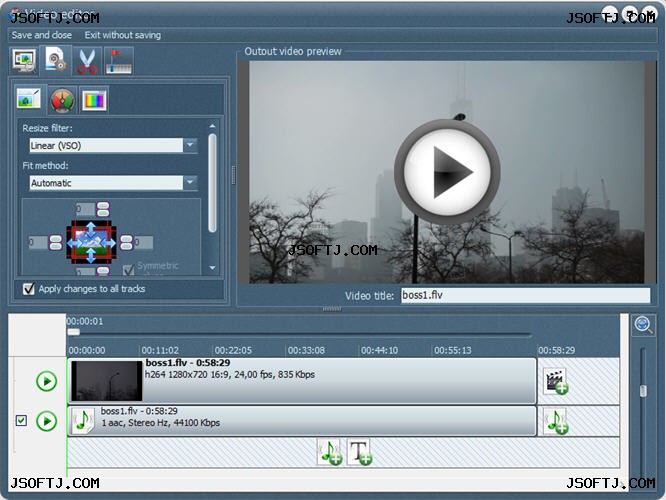Toggle the audio track checkbox
666x500 pixels.
(x=21, y=421)
